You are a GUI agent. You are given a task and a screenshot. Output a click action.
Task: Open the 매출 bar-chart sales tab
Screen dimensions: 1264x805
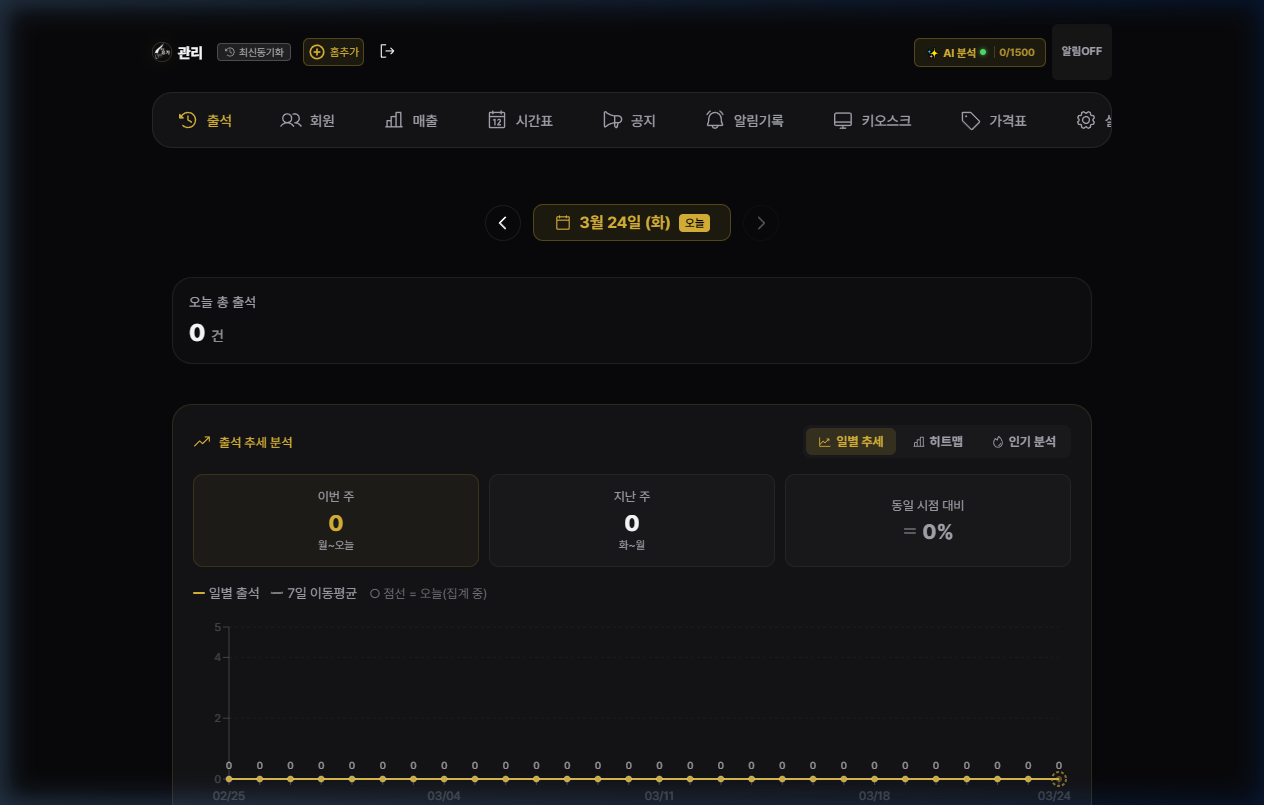point(411,120)
